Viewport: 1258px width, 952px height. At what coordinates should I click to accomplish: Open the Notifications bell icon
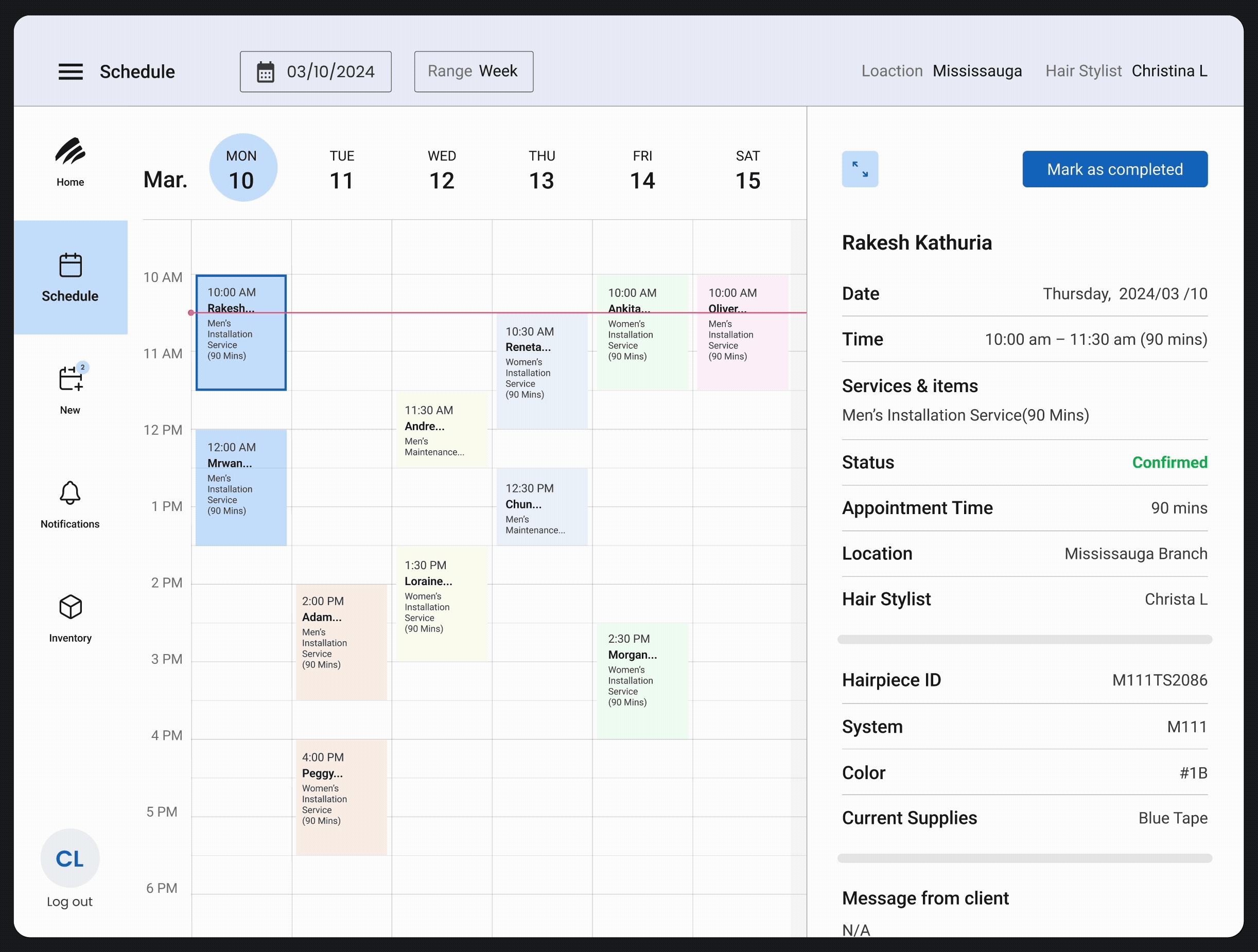[70, 493]
